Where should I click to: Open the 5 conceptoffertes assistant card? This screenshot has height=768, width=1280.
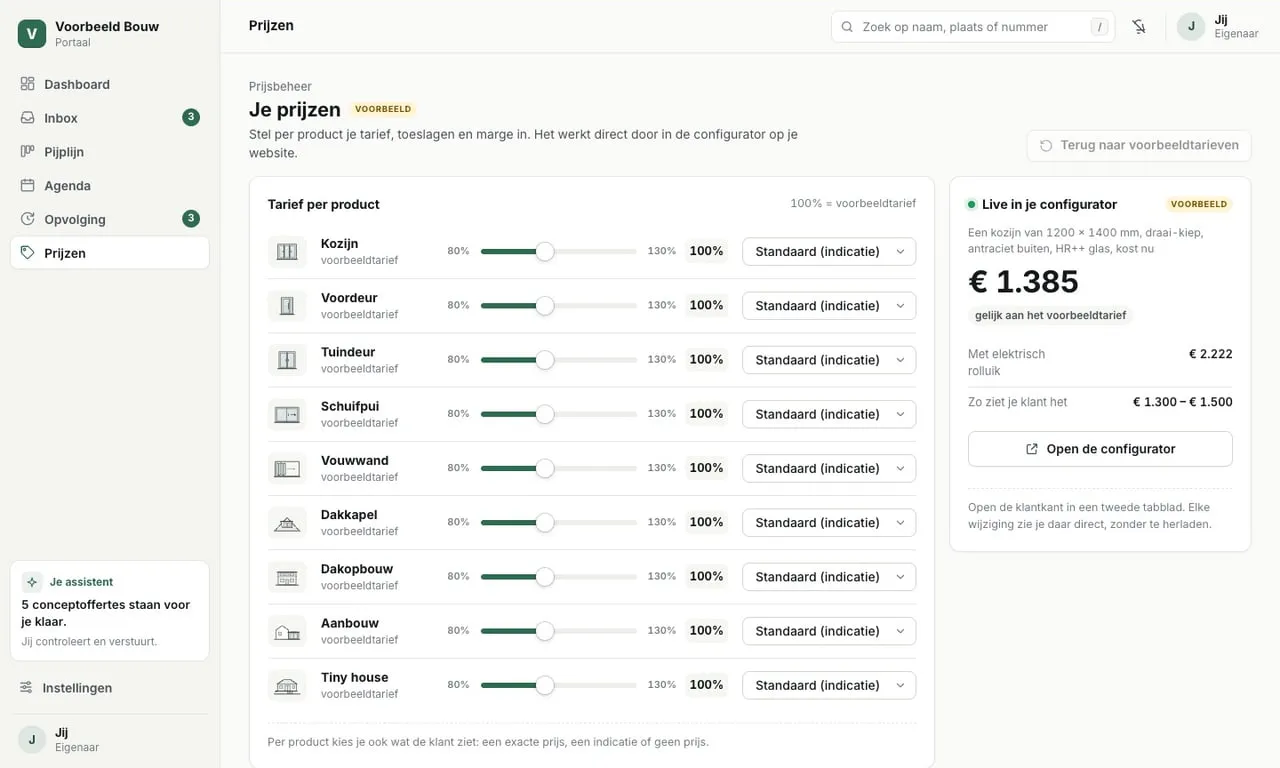(110, 611)
